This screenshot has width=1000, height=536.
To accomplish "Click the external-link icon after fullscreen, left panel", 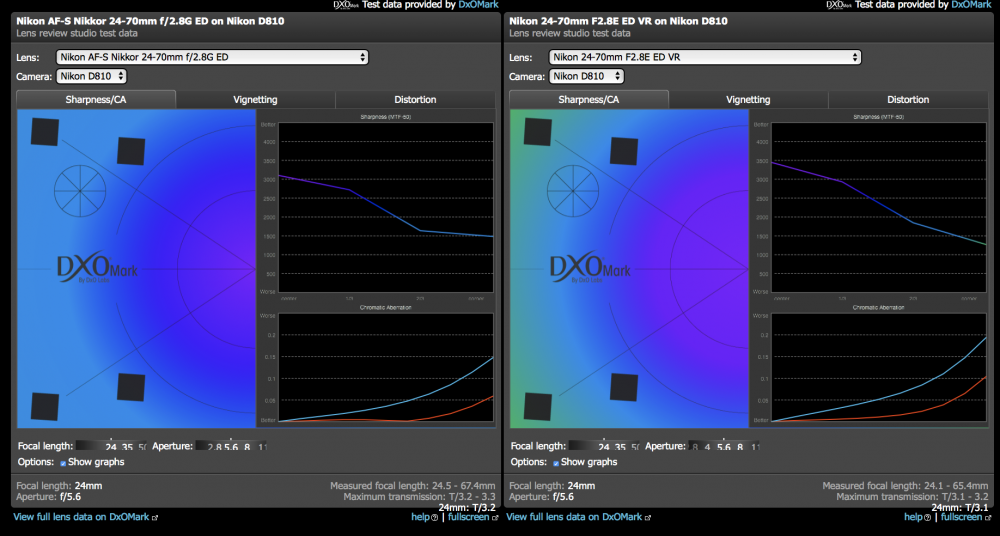I will pos(494,517).
